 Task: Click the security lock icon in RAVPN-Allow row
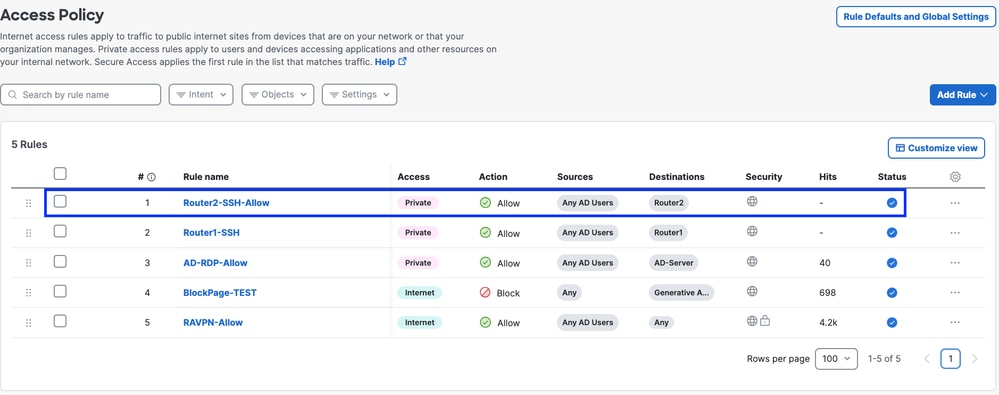pos(765,321)
